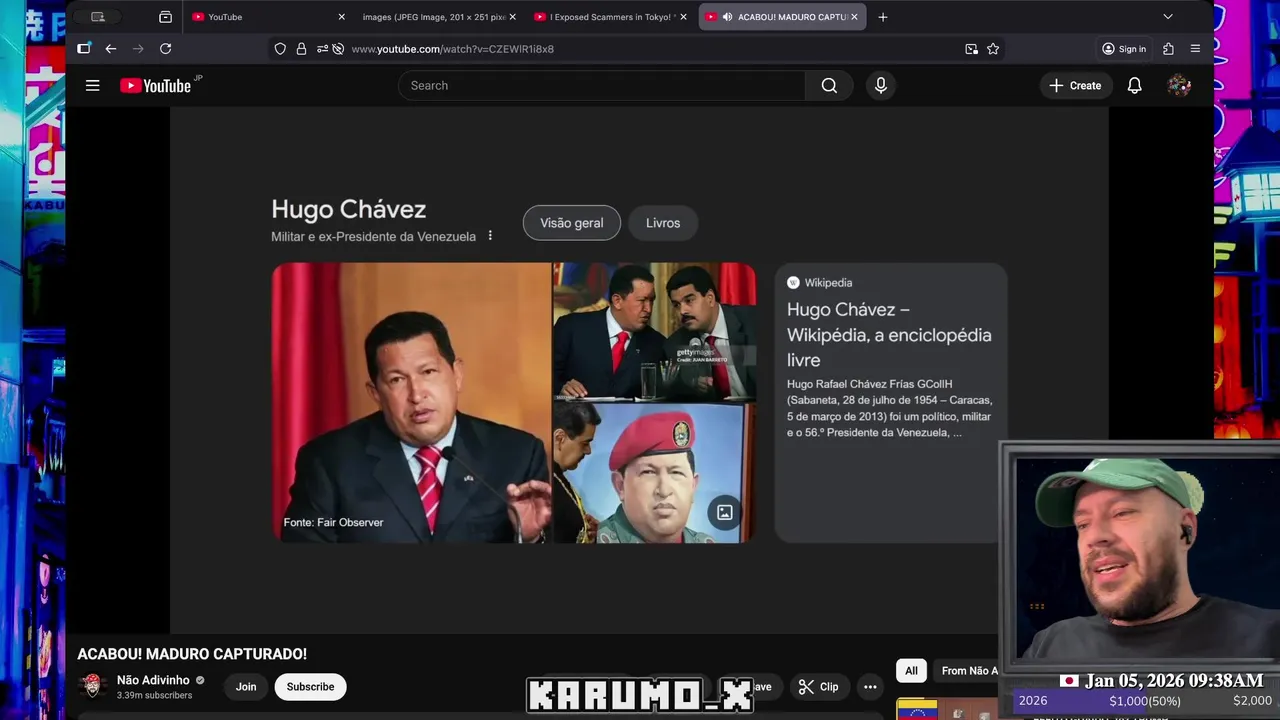Click the Fonte: Fair Observer caption
The image size is (1280, 720).
pyautogui.click(x=333, y=522)
